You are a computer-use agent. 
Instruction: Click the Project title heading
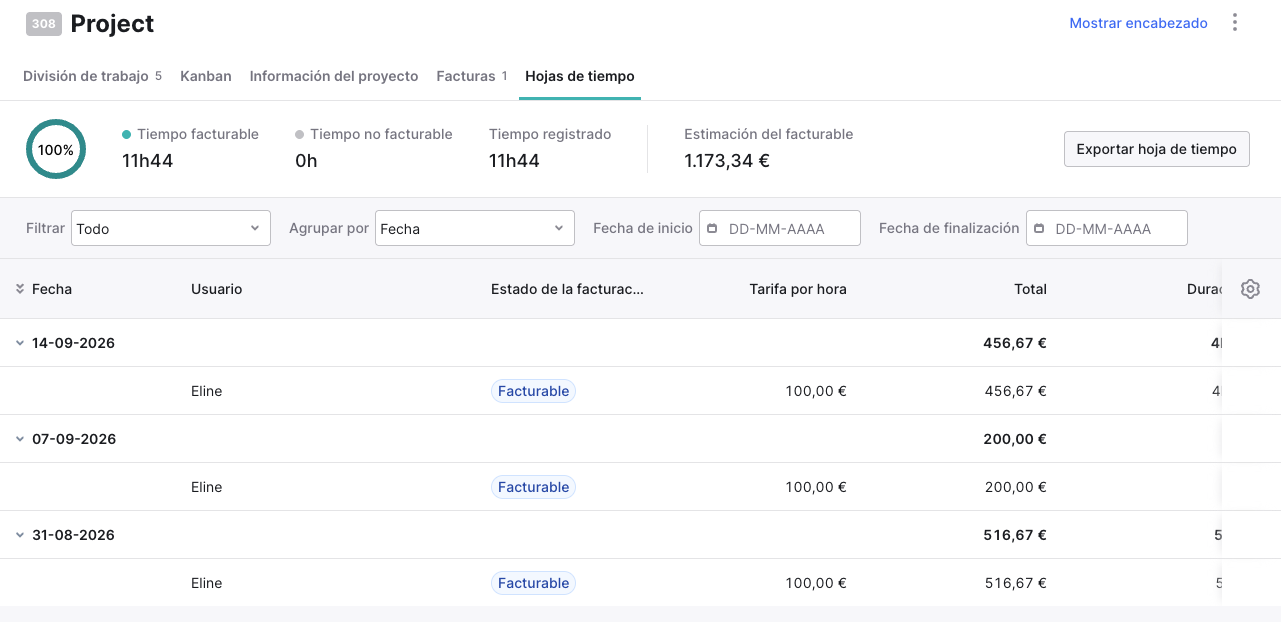pyautogui.click(x=112, y=24)
